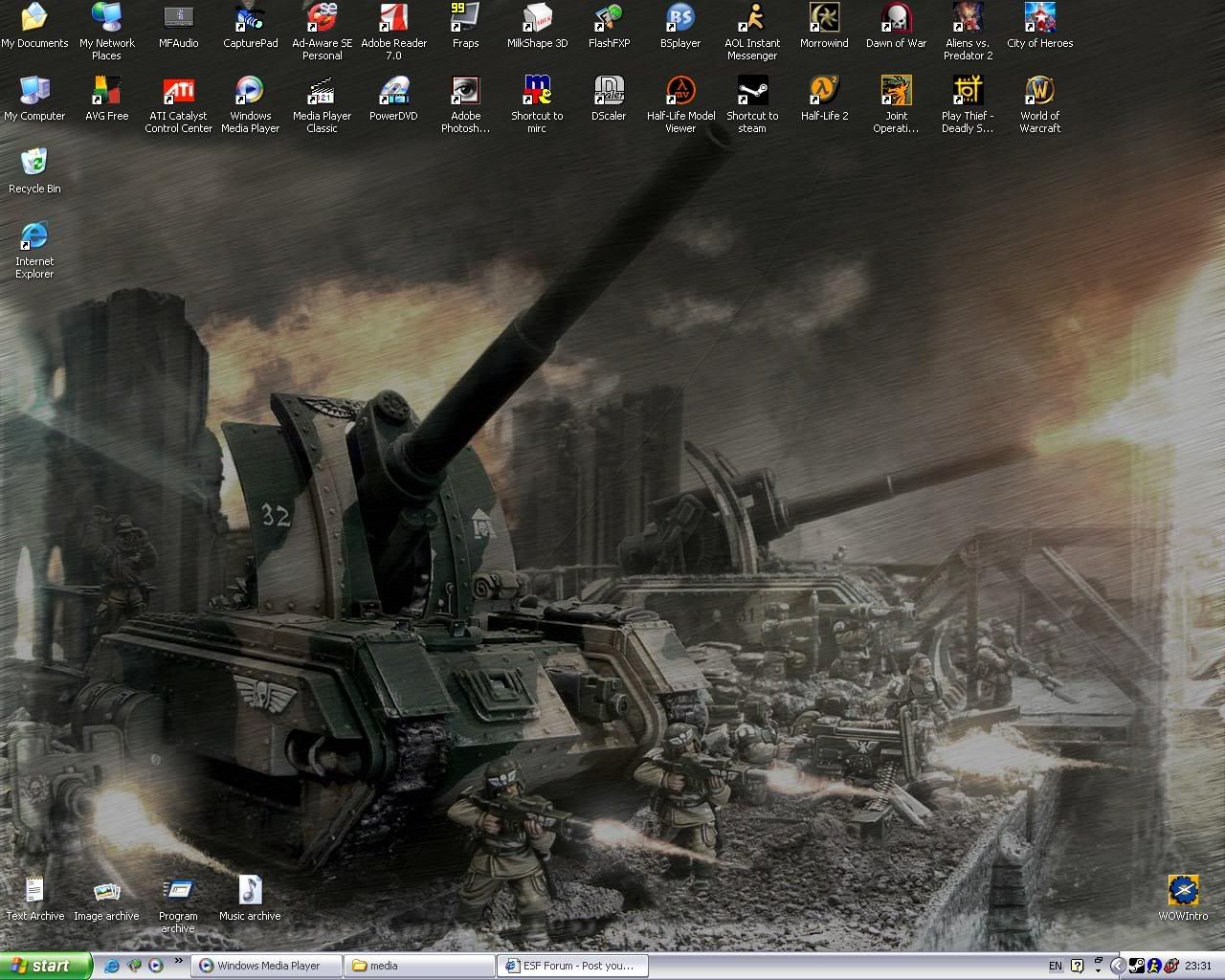Launch Adobe Photoshop shortcut
Screen dimensions: 1225x980
click(465, 104)
